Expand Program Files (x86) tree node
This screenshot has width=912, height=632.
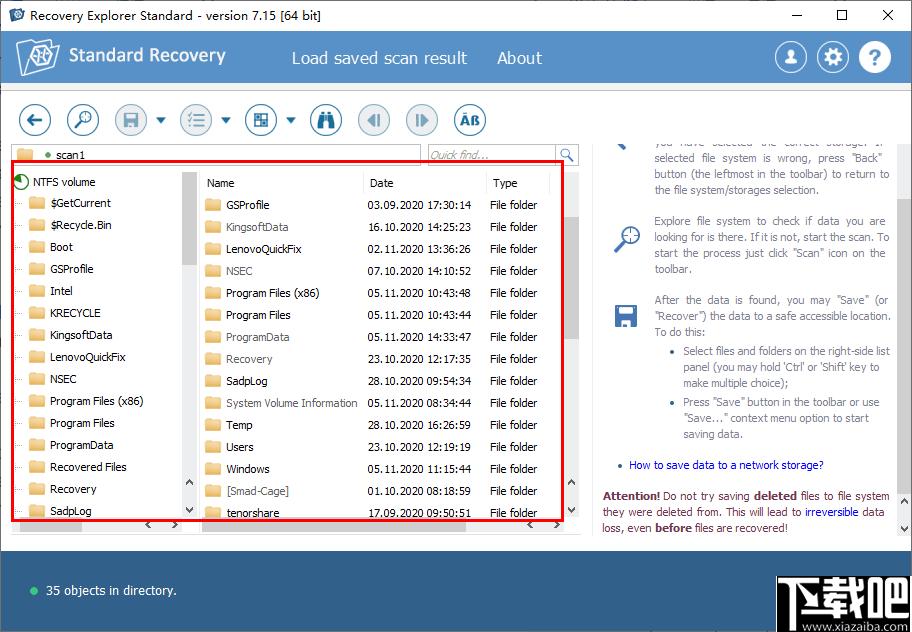[20, 401]
